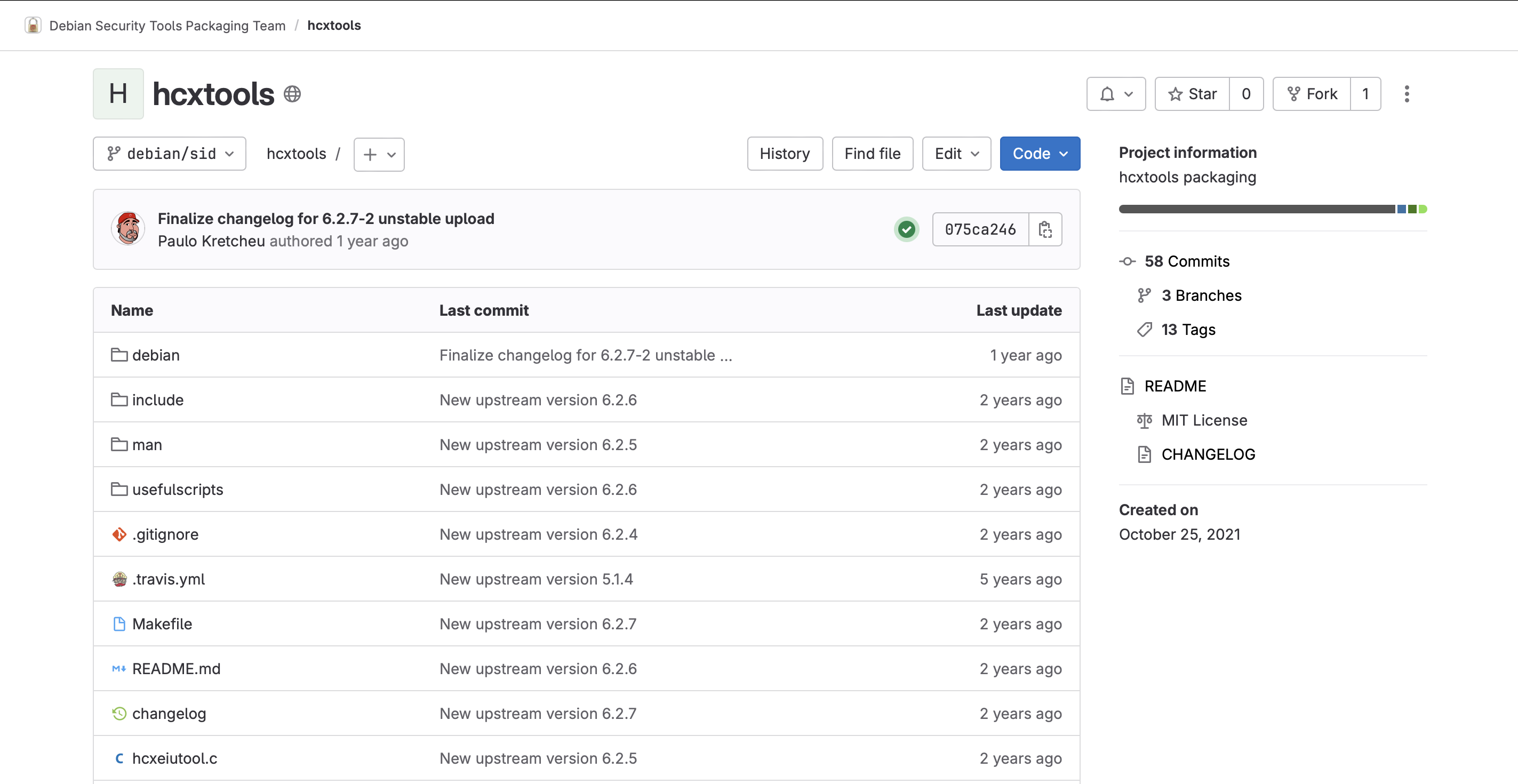This screenshot has width=1518, height=784.
Task: Click the public visibility globe icon
Action: click(x=292, y=94)
